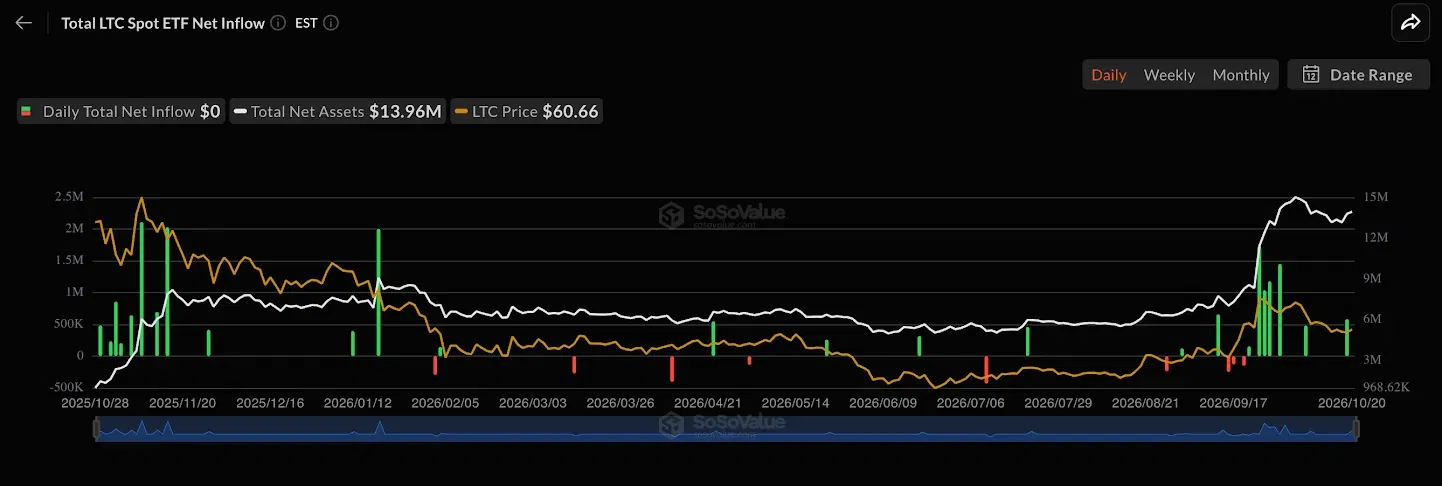Switch to the Monthly interval tab
Screen dimensions: 1442x486
[x=1241, y=75]
